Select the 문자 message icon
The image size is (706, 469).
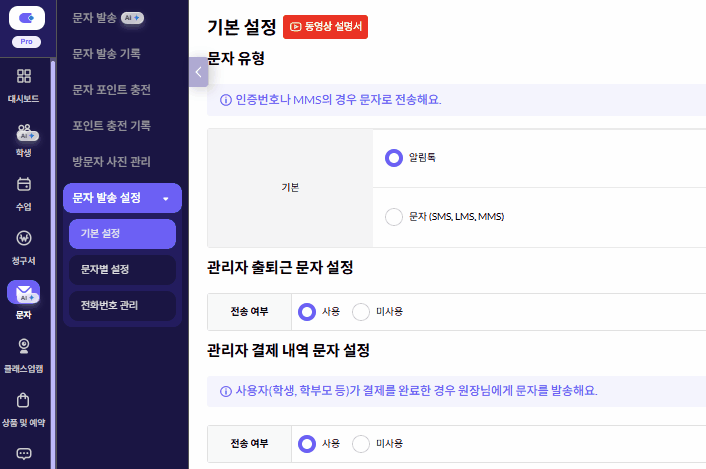[24, 293]
